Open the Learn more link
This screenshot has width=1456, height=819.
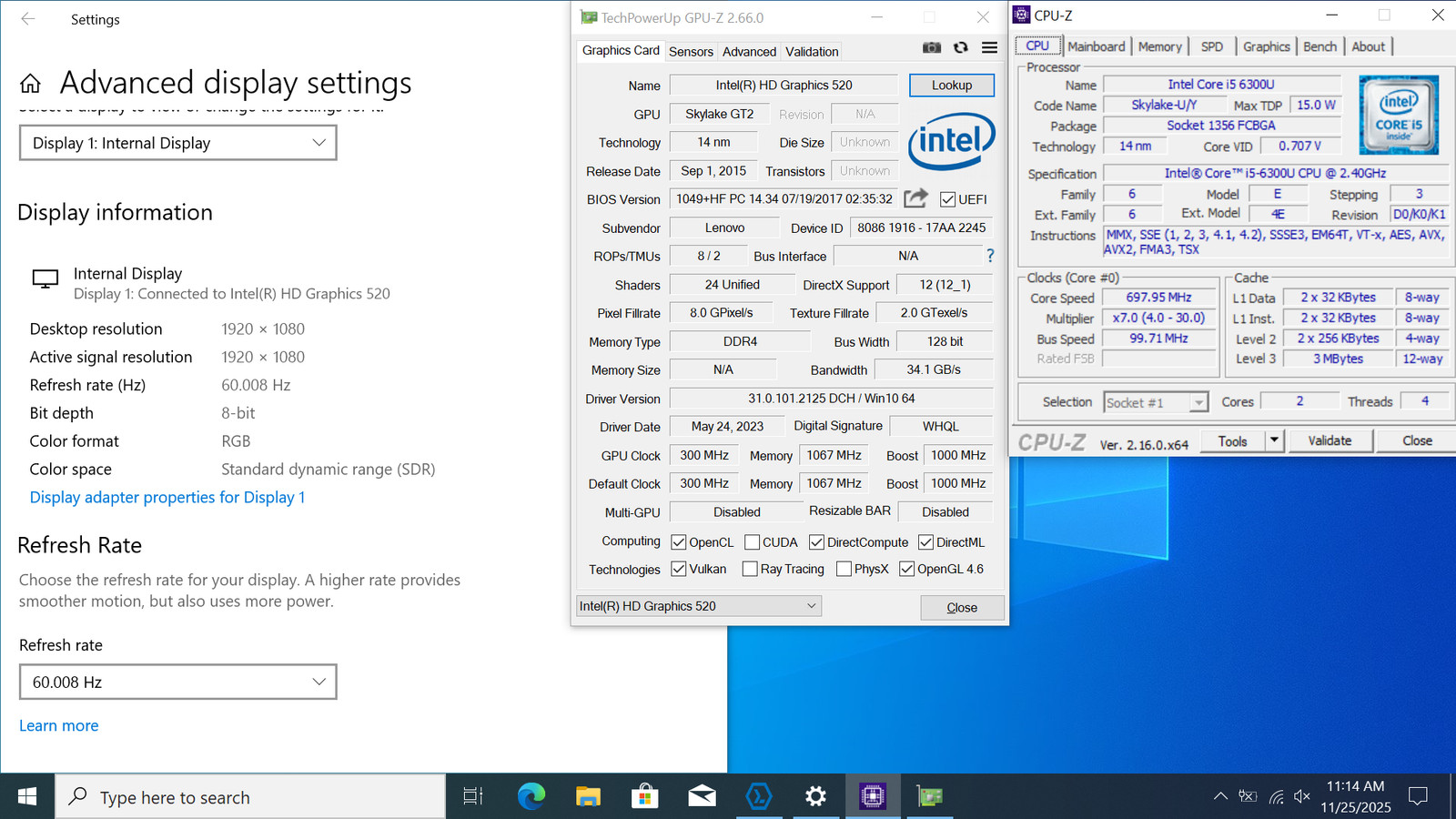coord(59,725)
